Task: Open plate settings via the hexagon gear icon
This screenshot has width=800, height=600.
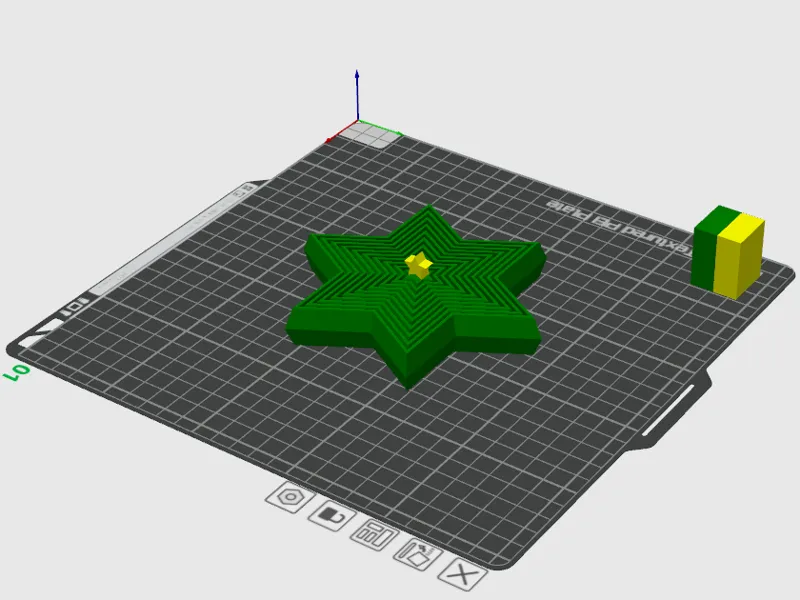Action: click(x=290, y=497)
